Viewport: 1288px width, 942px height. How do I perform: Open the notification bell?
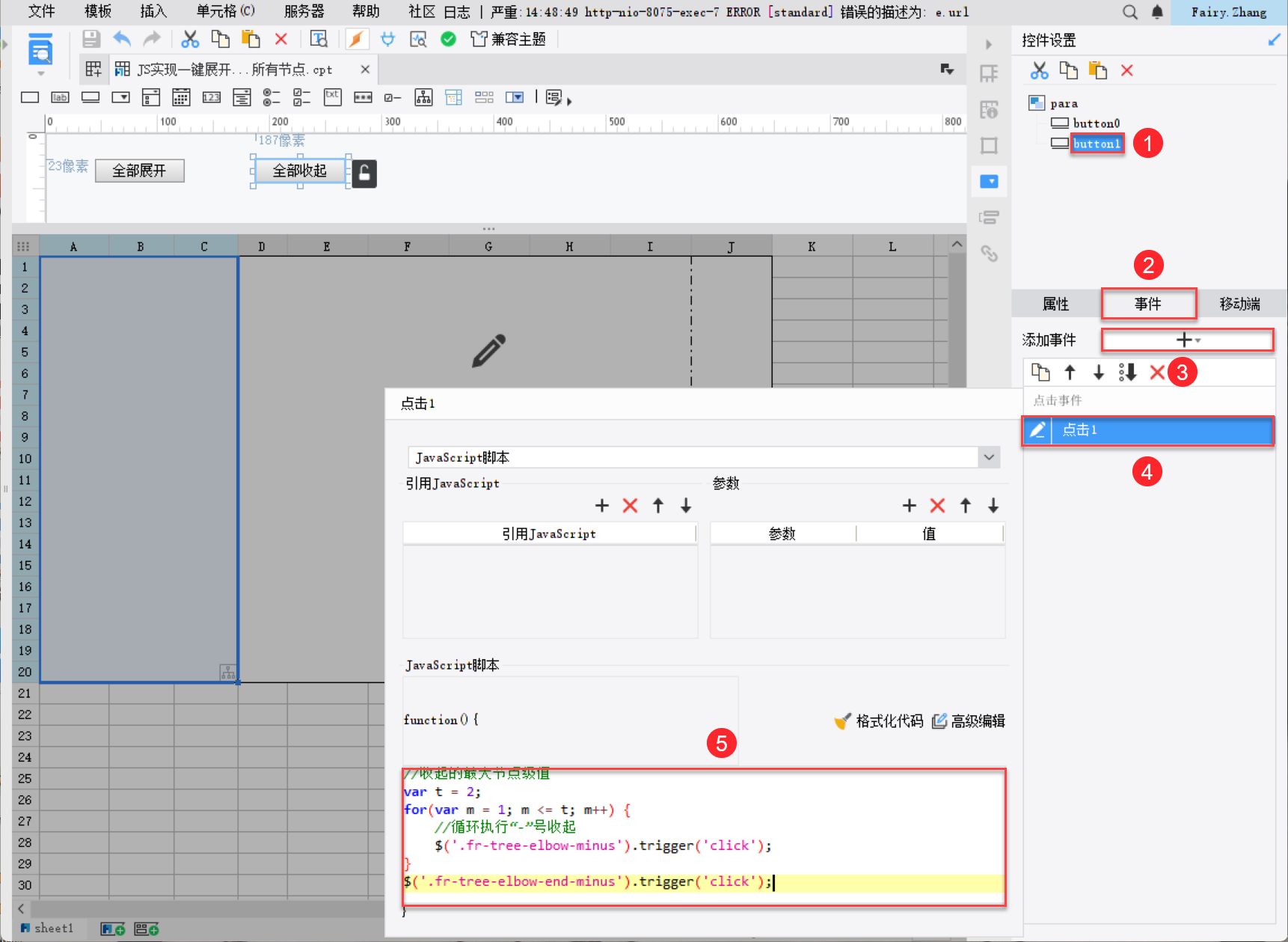coord(1157,12)
